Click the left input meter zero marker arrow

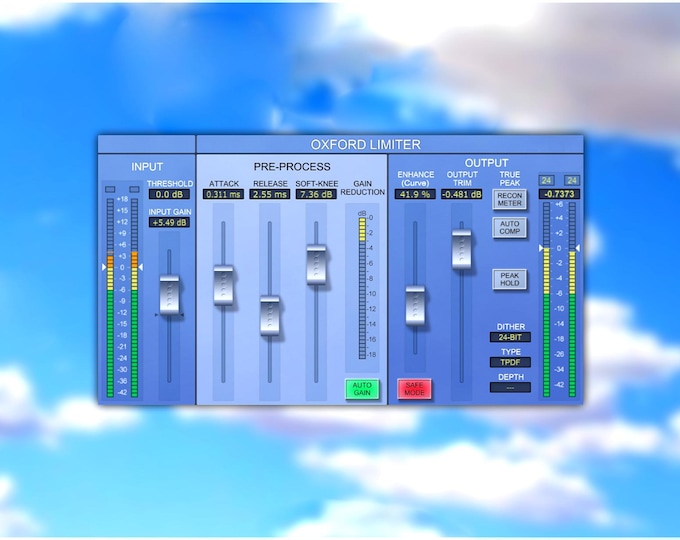coord(104,267)
